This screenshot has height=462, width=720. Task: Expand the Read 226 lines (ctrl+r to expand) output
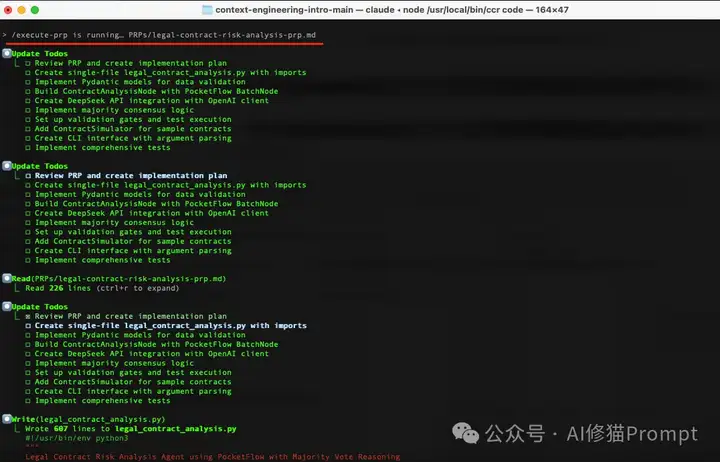coord(102,288)
